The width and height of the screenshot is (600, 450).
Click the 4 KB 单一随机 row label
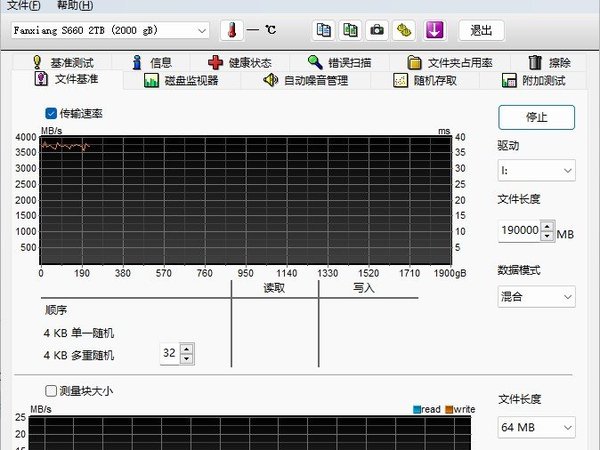pos(79,333)
